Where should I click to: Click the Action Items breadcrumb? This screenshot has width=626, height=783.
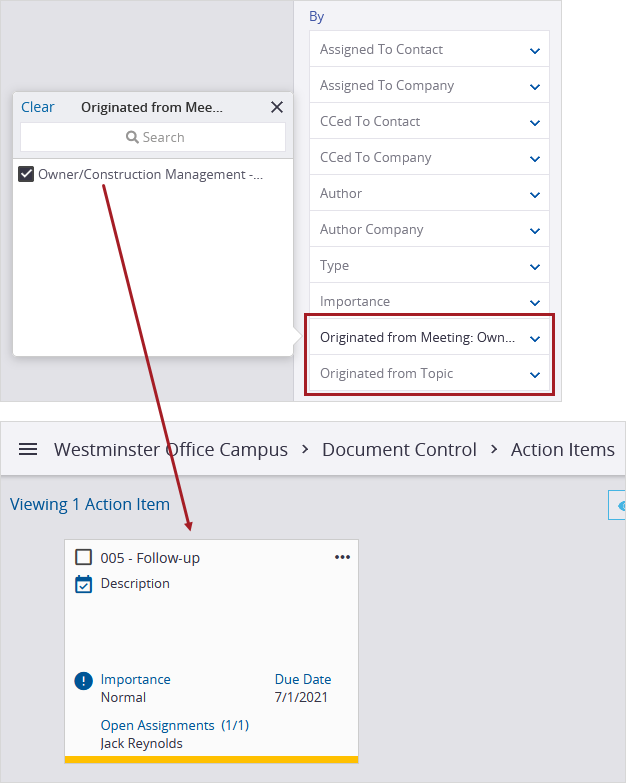click(563, 449)
